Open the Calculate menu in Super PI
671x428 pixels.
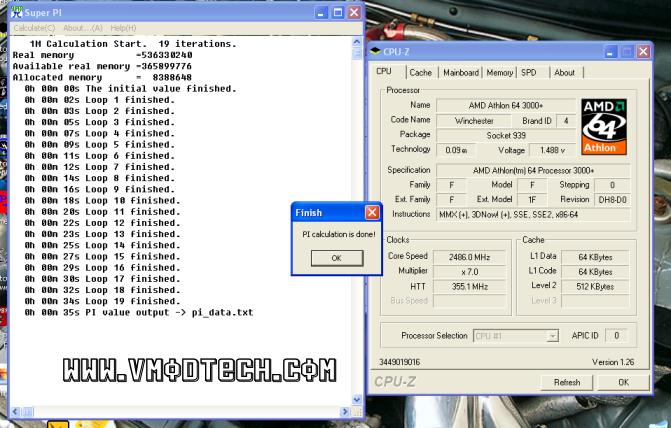tap(34, 28)
